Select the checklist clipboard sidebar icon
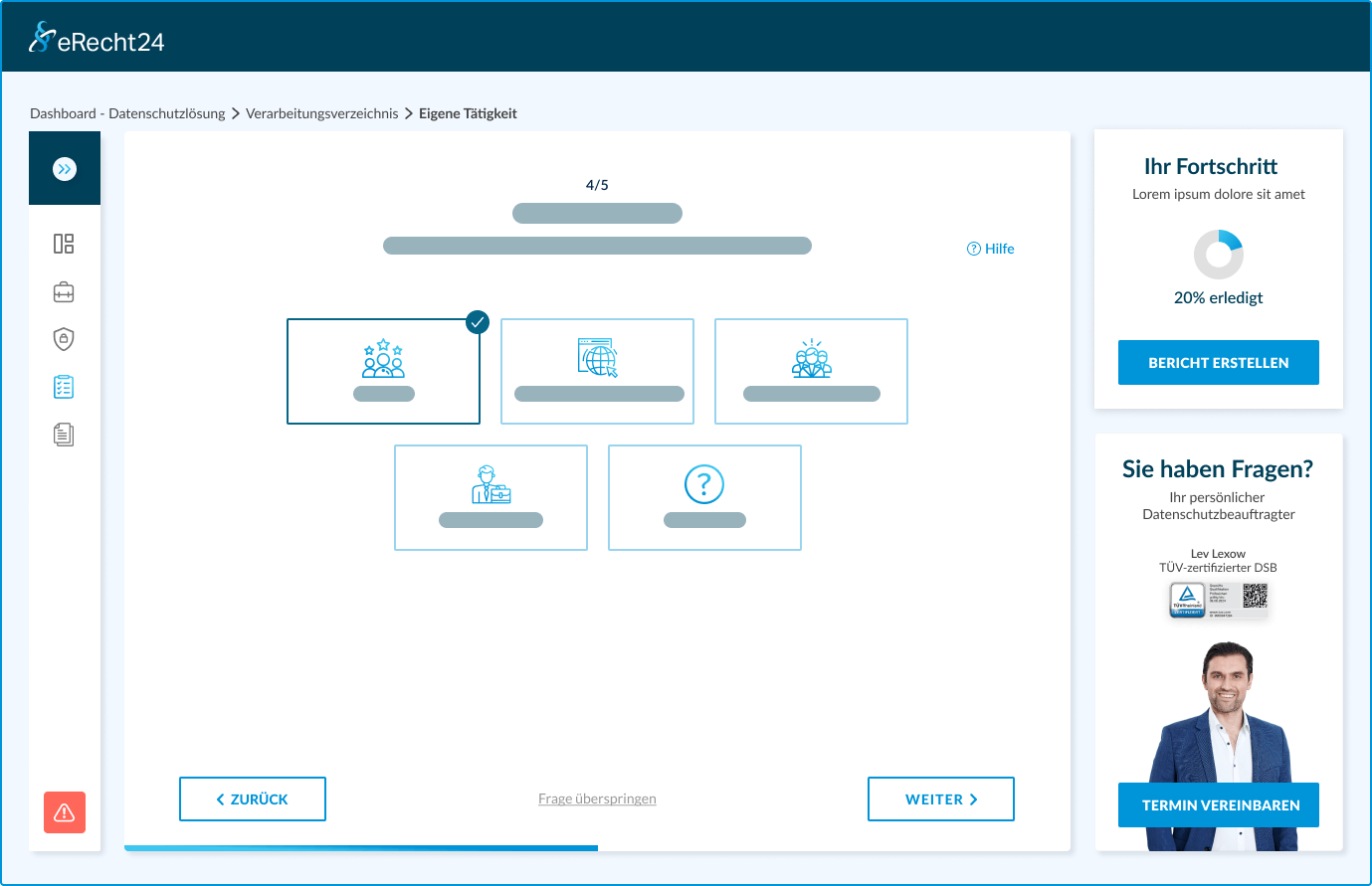This screenshot has height=886, width=1372. coord(64,387)
